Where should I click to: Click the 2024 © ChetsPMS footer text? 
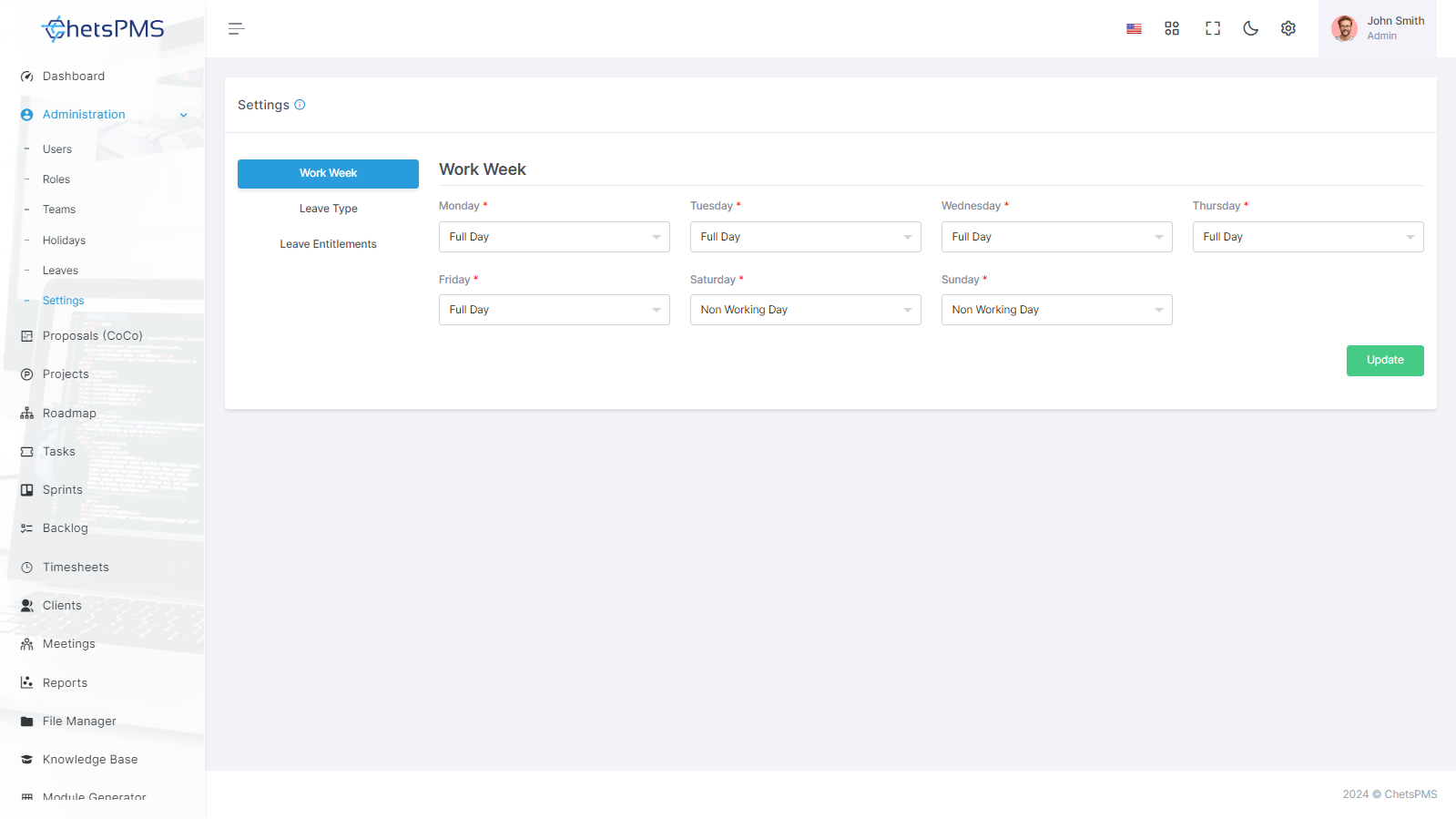1390,794
